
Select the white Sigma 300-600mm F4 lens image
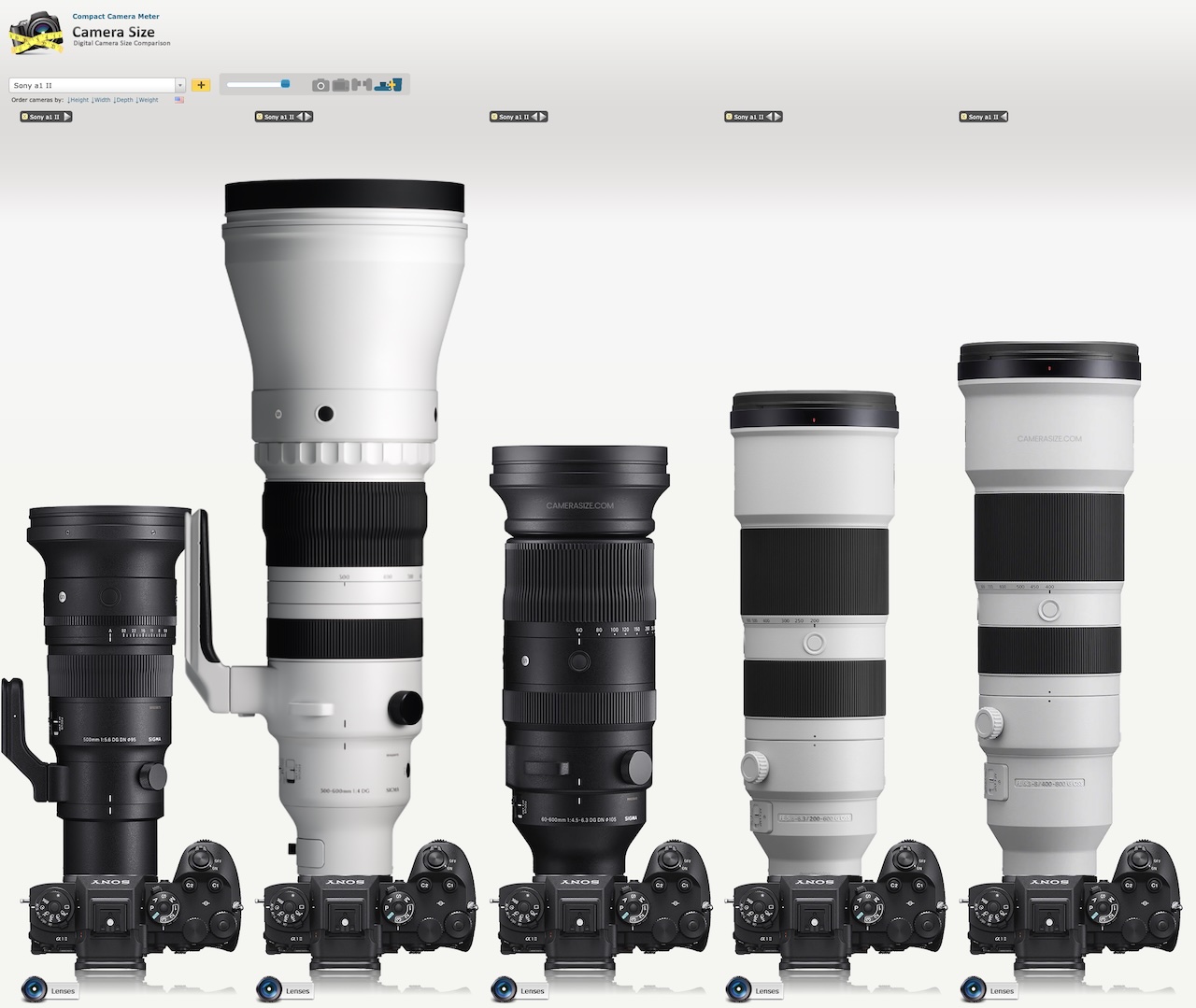point(344,528)
